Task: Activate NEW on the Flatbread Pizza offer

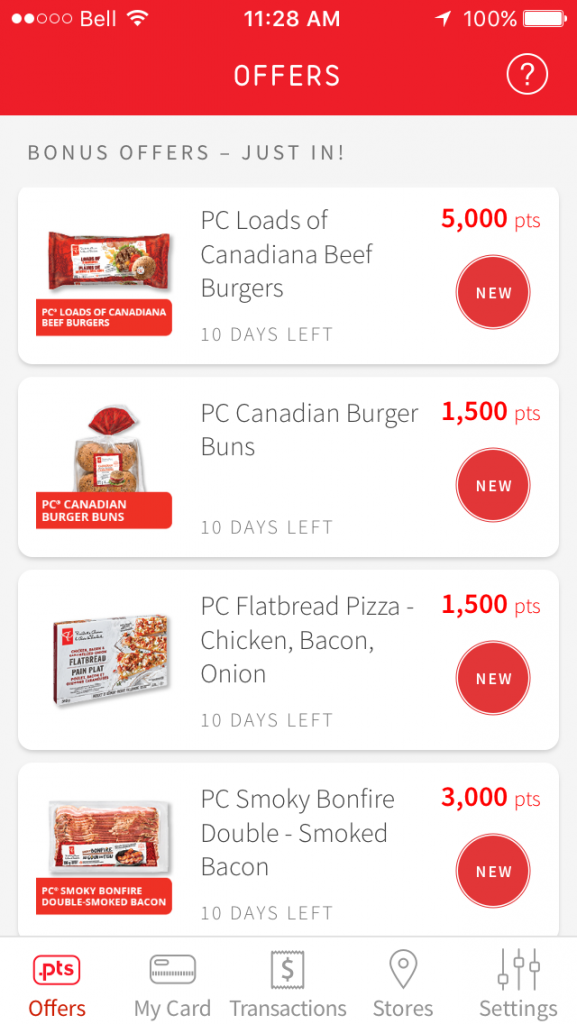Action: (493, 678)
